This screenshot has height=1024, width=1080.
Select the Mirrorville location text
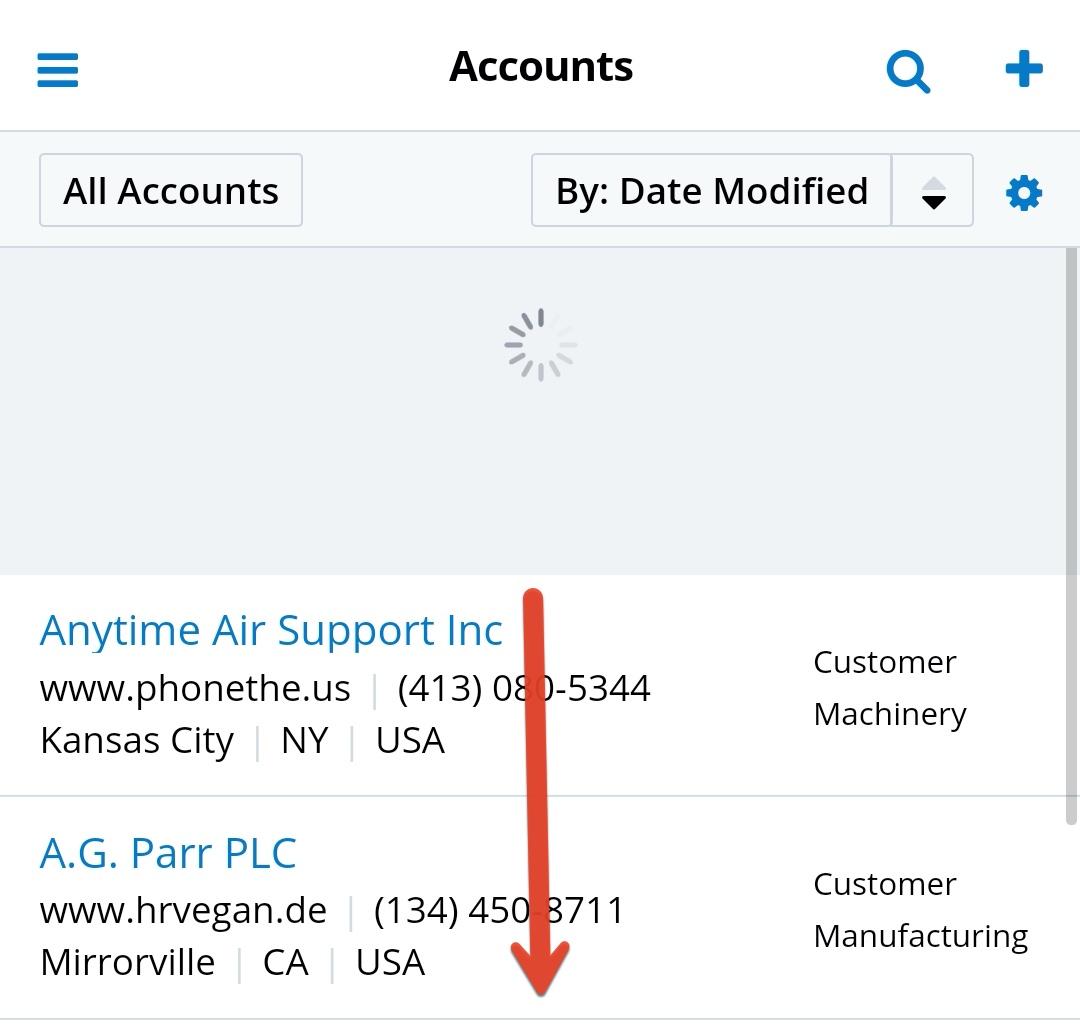[128, 962]
